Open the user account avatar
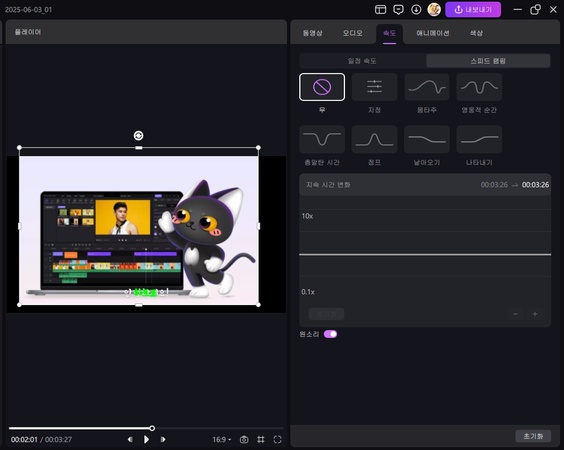564x450 pixels. 434,10
